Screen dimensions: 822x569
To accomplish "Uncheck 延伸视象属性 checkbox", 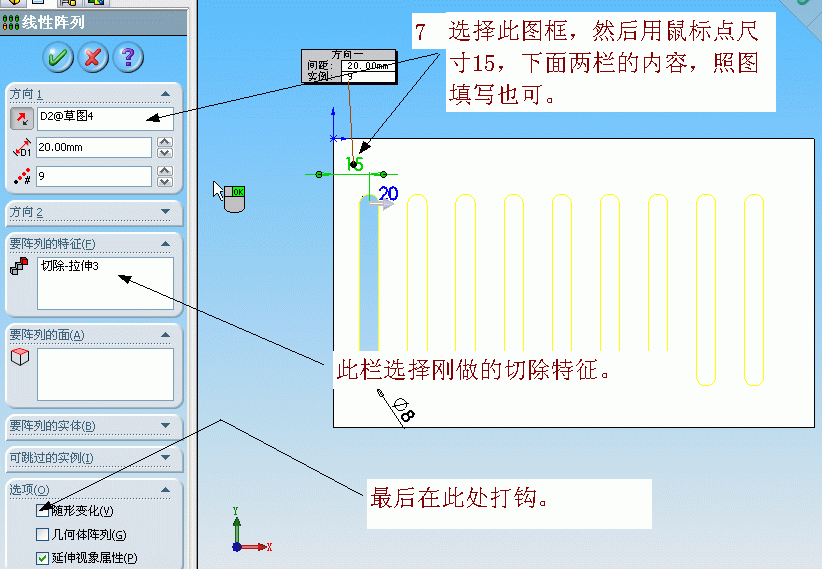I will coord(42,558).
